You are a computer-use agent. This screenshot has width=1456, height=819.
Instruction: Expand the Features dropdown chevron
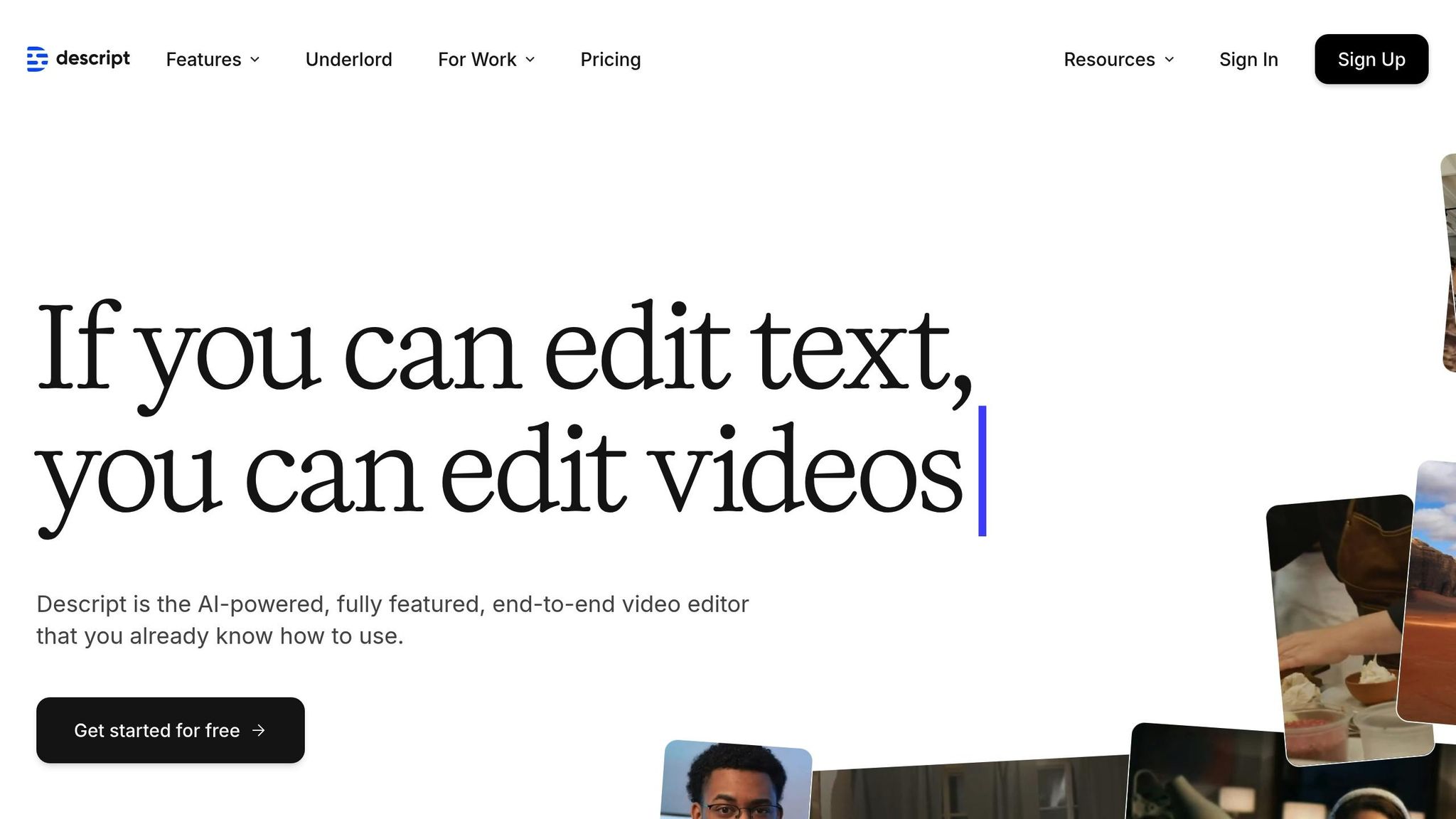(x=255, y=60)
